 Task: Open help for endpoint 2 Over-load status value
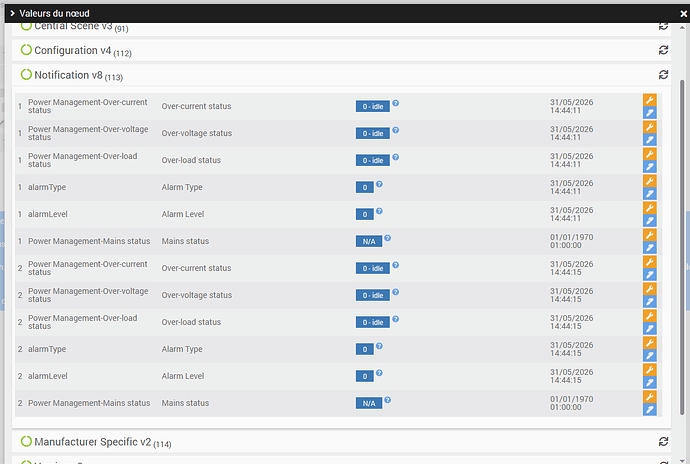(396, 319)
